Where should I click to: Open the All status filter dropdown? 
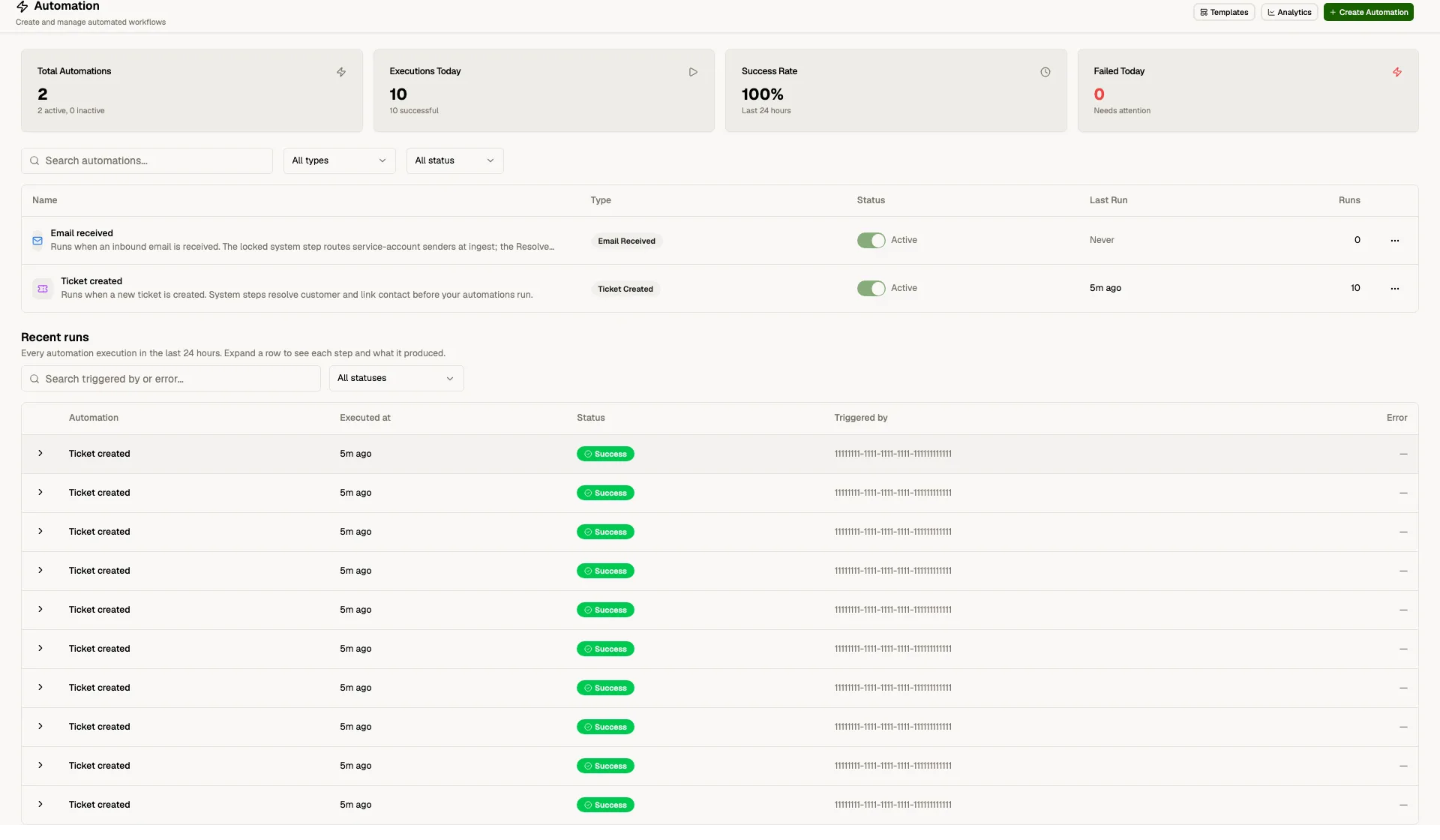tap(454, 160)
